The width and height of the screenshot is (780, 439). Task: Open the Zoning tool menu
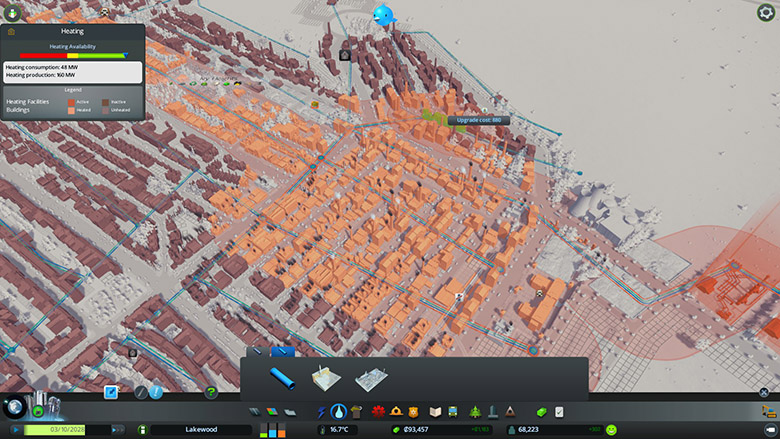tap(272, 412)
